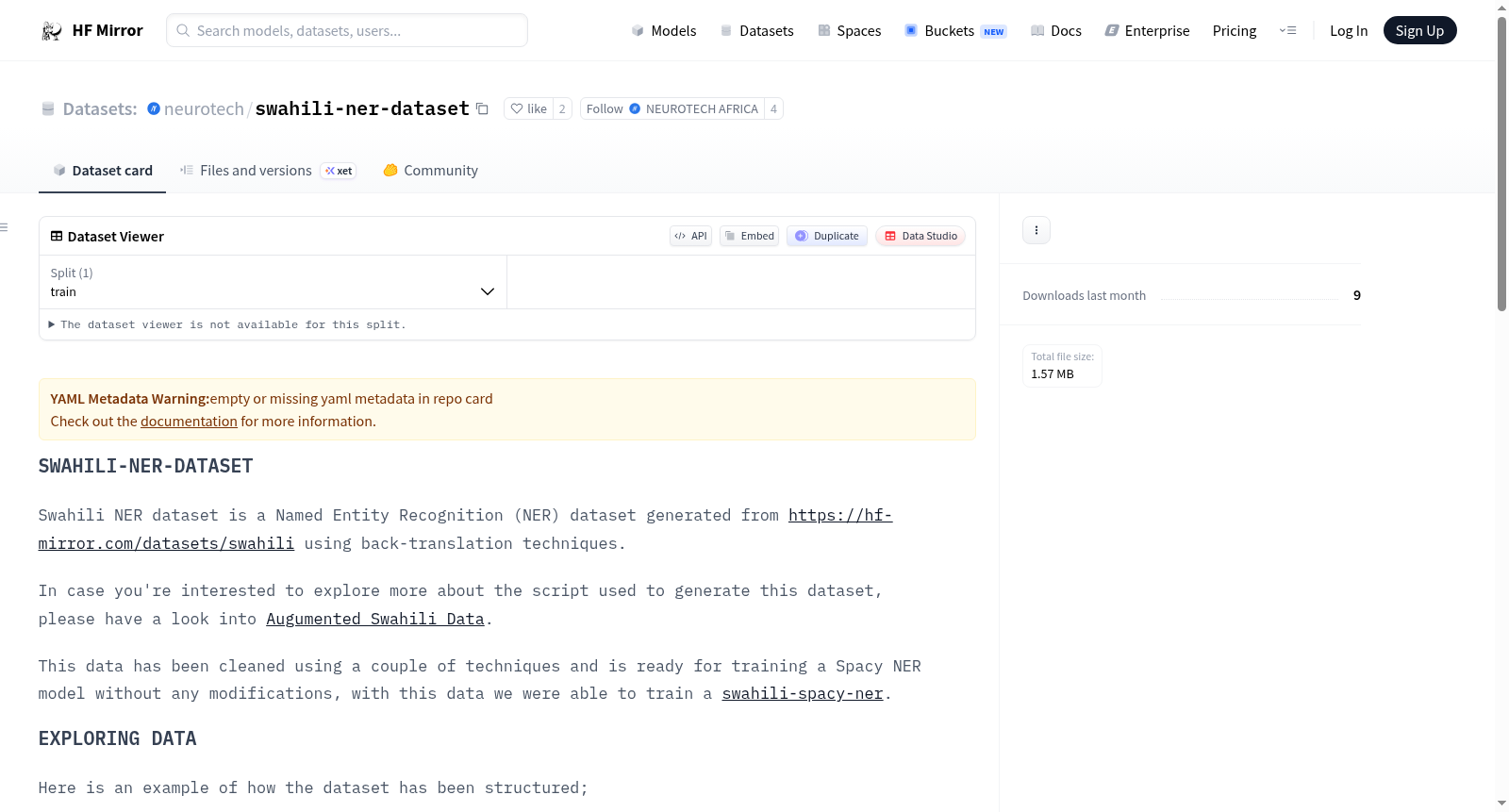This screenshot has height=812, width=1509.
Task: Click the 1.57 MB file size value
Action: click(x=1053, y=373)
